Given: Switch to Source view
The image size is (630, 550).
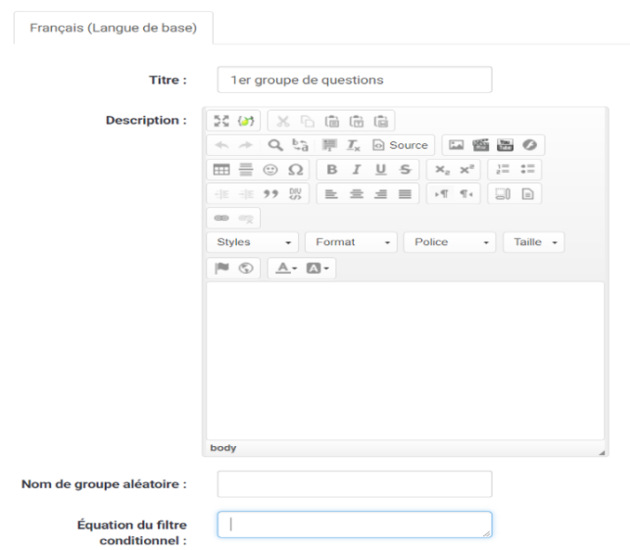Looking at the screenshot, I should pos(400,145).
